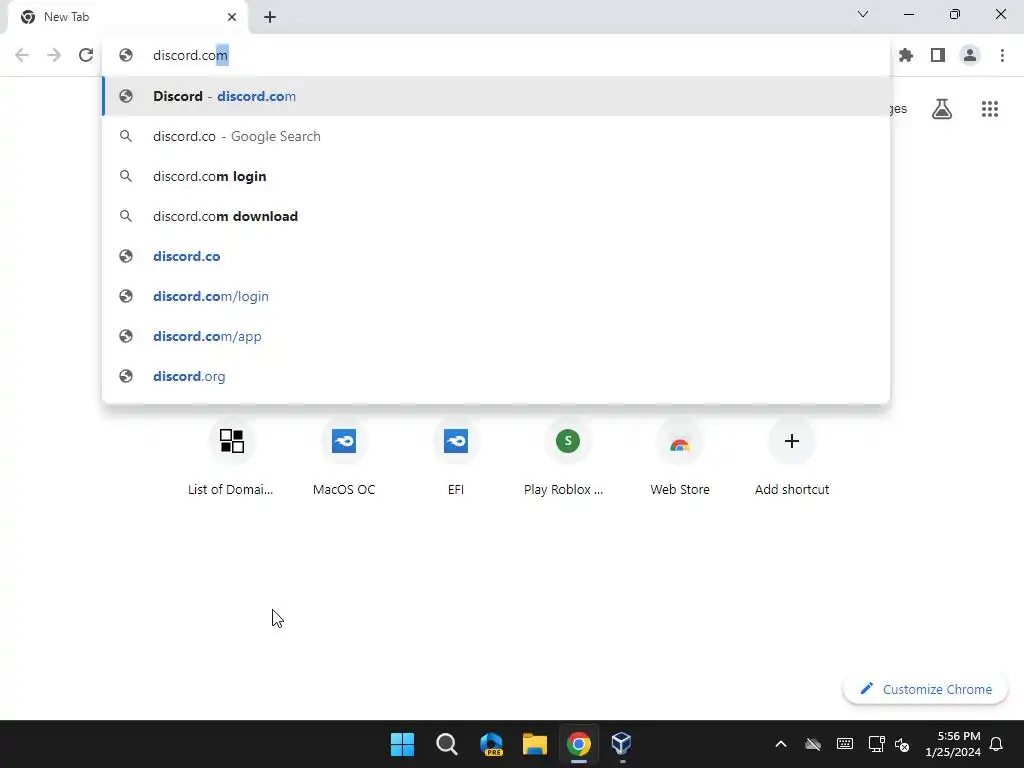Image resolution: width=1024 pixels, height=768 pixels.
Task: Open the Windows Start menu
Action: (402, 744)
